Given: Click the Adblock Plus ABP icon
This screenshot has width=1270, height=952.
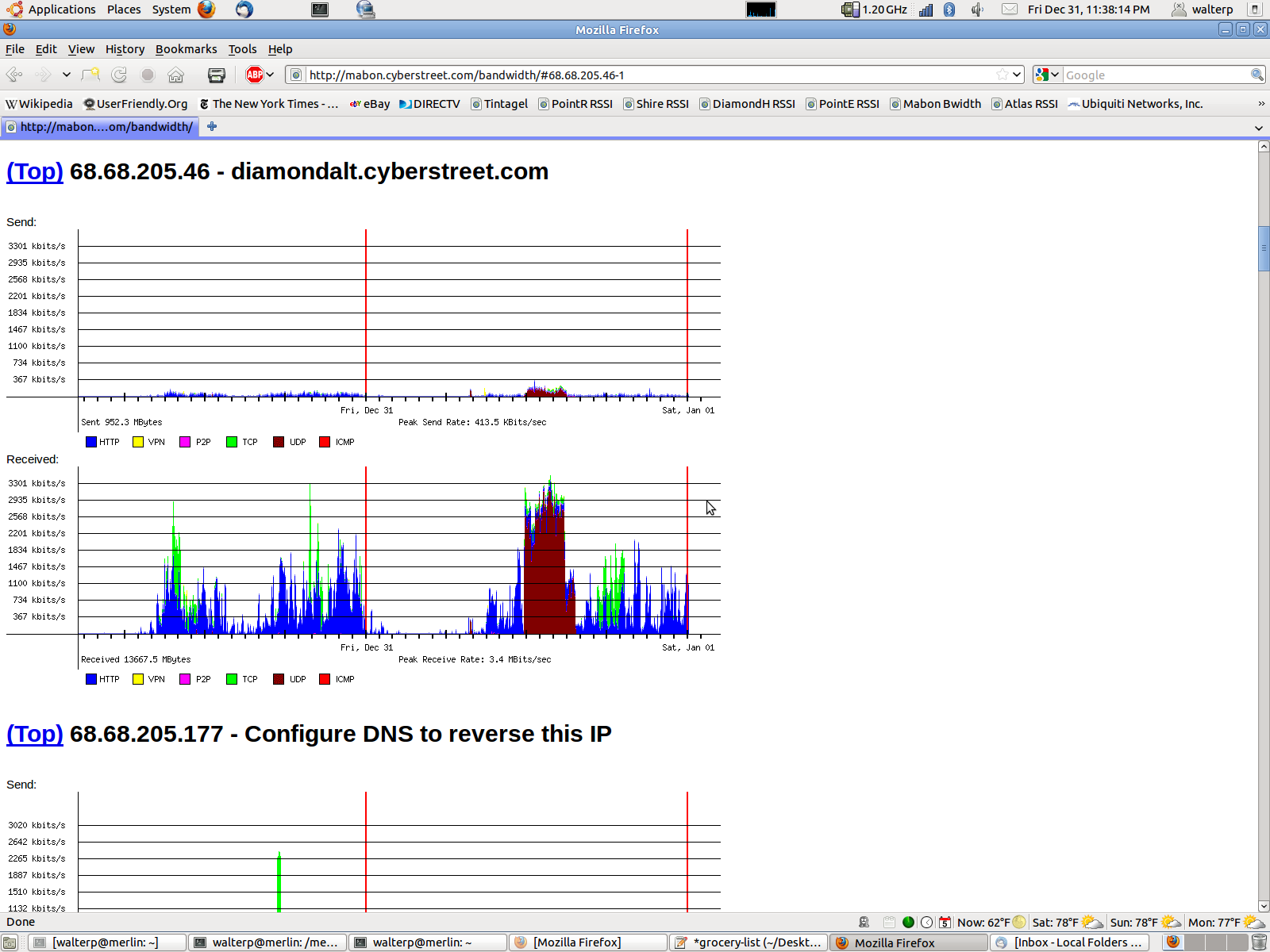Looking at the screenshot, I should (x=254, y=75).
